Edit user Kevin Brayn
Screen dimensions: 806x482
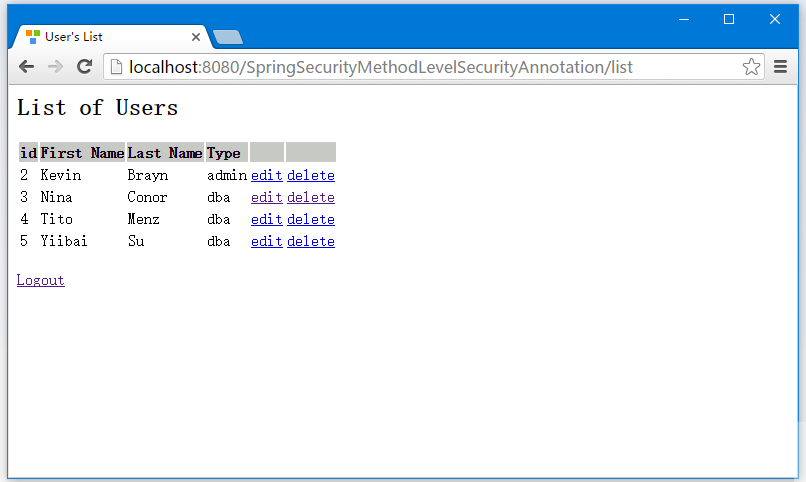click(267, 175)
